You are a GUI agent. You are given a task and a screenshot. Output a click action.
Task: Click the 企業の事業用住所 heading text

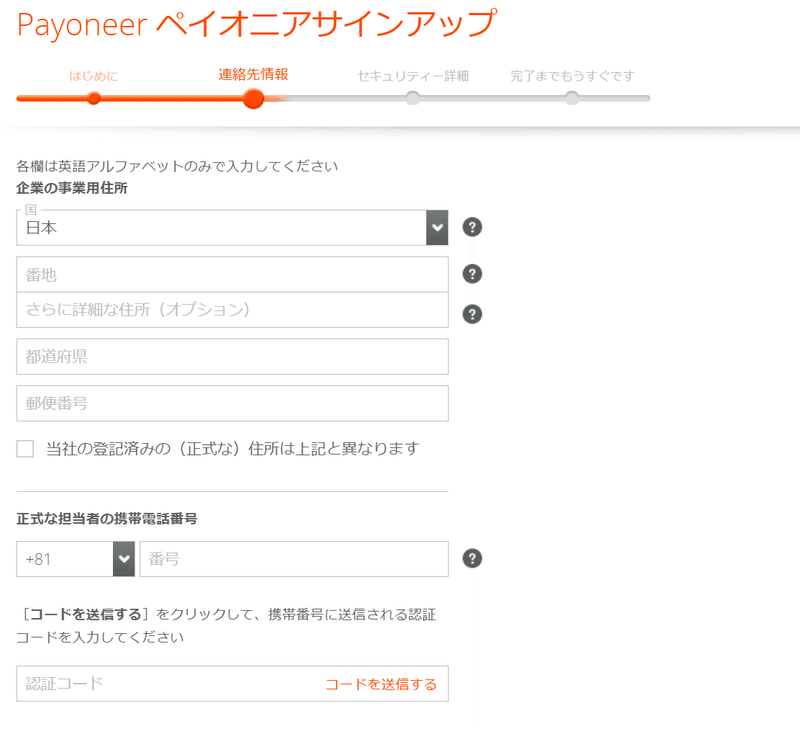(72, 188)
